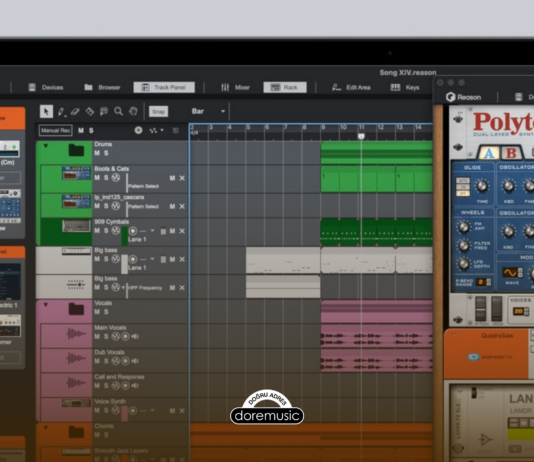Image resolution: width=534 pixels, height=462 pixels.
Task: Click the song position playhead marker
Action: pos(361,137)
